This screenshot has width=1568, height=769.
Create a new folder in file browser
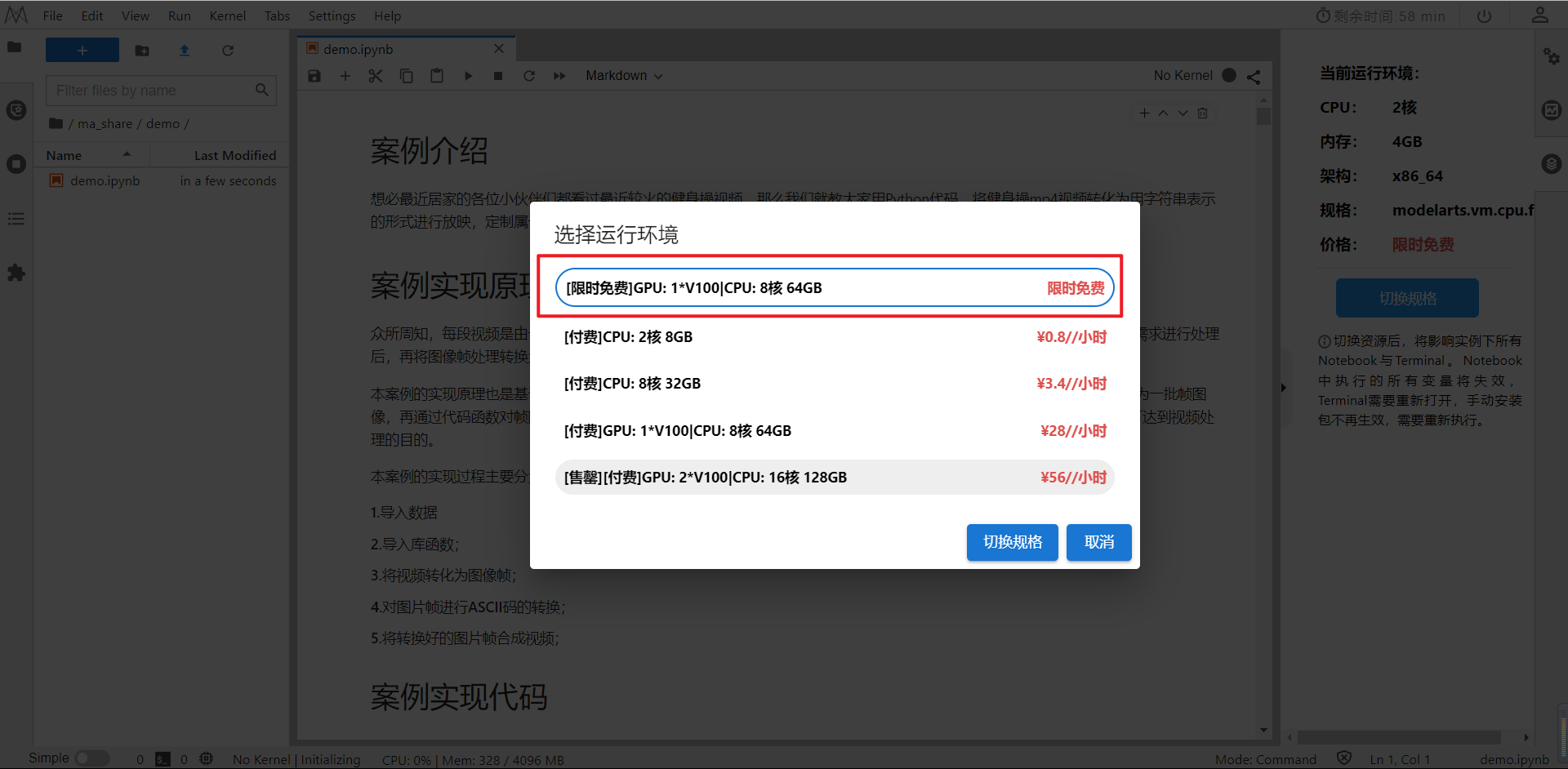pyautogui.click(x=142, y=51)
